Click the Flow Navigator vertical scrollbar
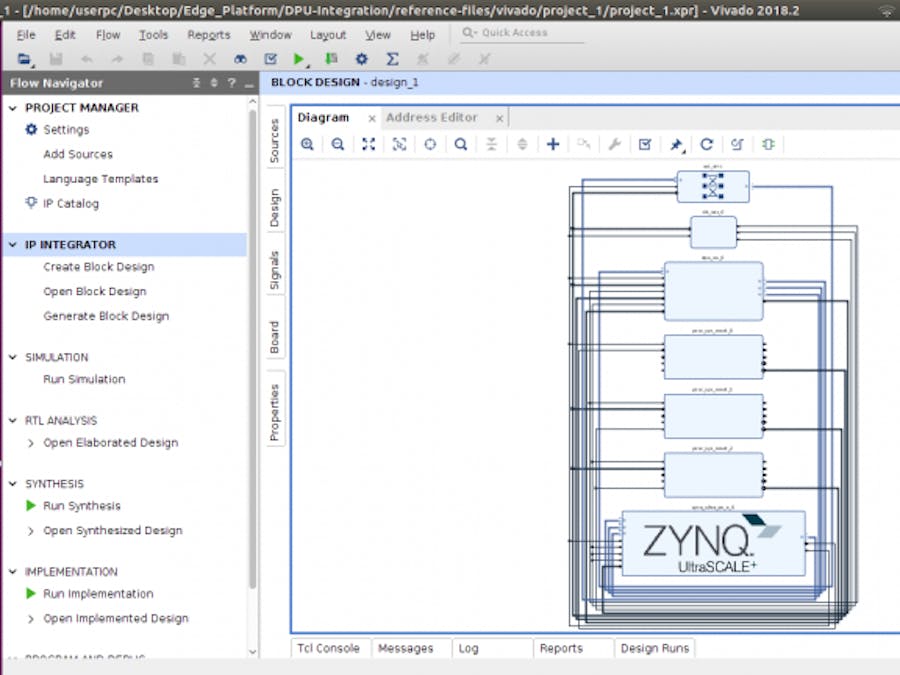Image resolution: width=900 pixels, height=675 pixels. pos(252,350)
